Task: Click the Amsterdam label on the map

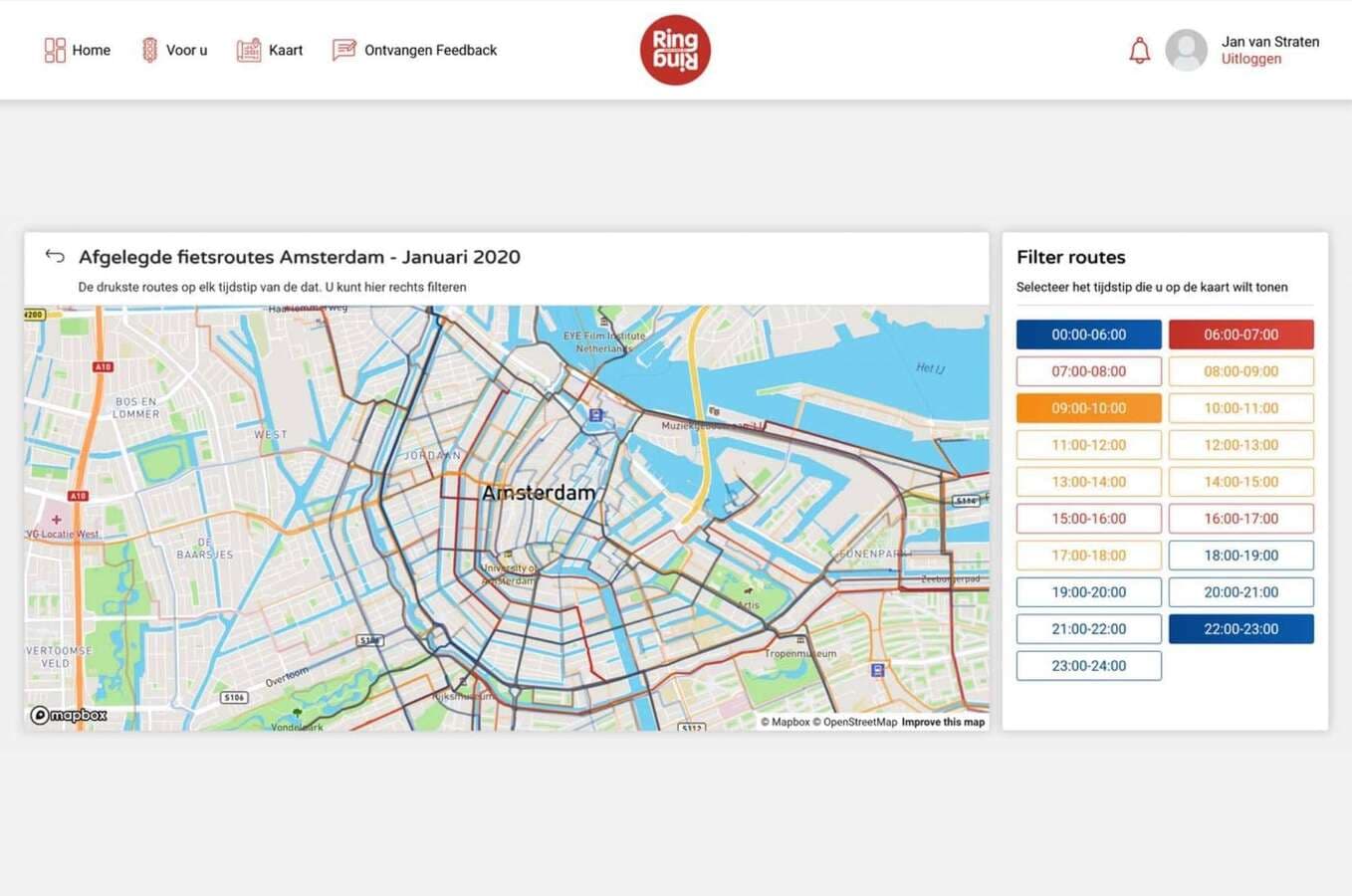Action: [539, 493]
